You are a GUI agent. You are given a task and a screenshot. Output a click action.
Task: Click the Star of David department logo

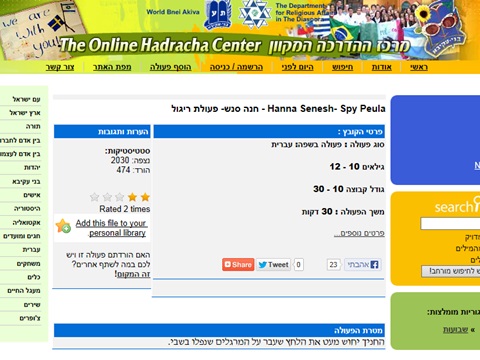point(255,14)
